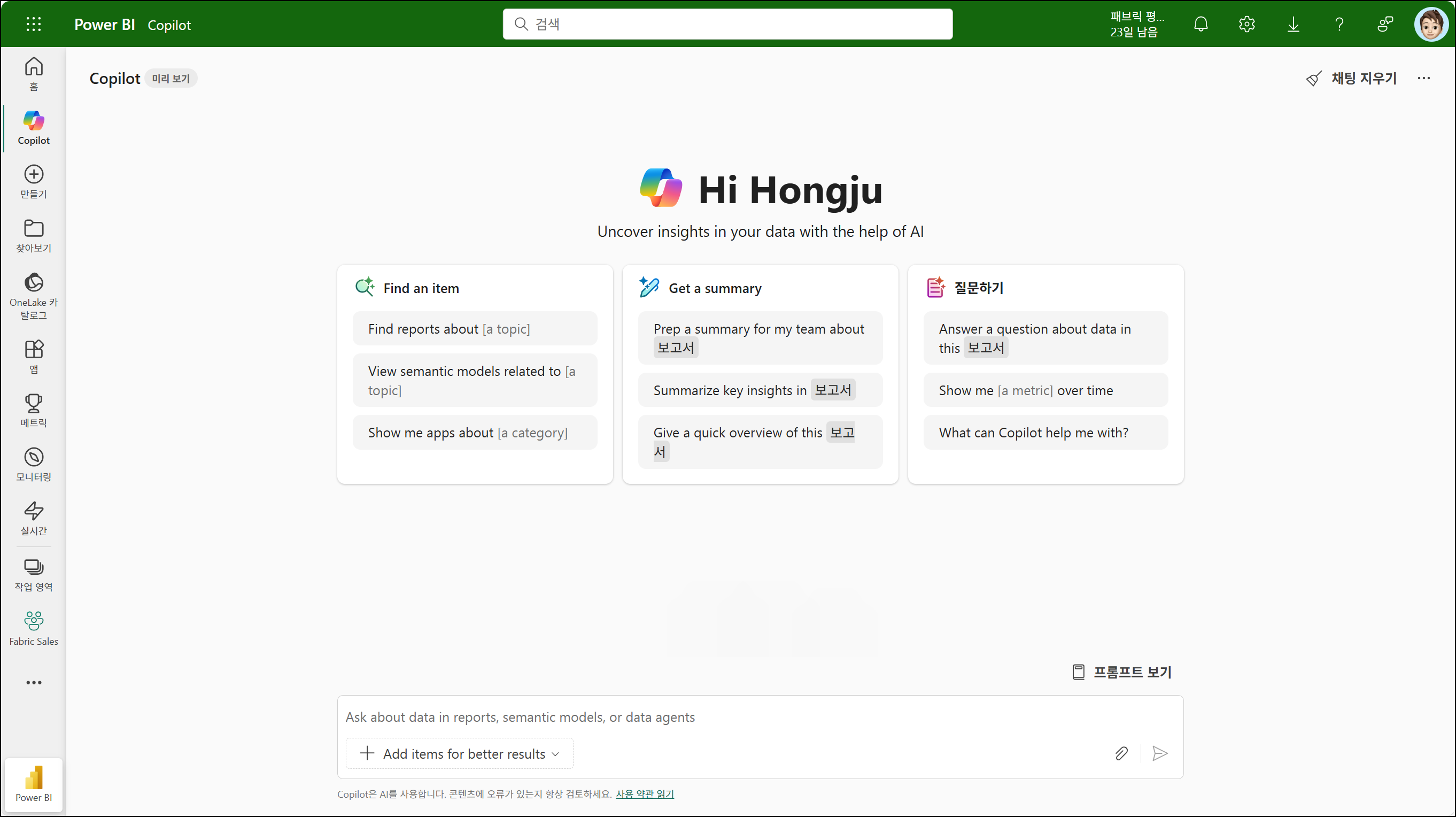Click the download arrow icon
The width and height of the screenshot is (1456, 817).
tap(1292, 24)
